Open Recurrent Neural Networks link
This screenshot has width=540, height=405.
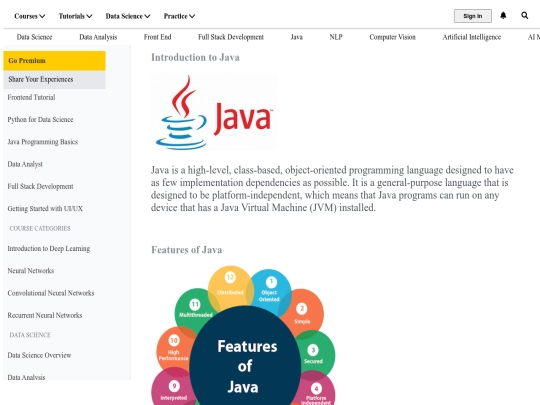pyautogui.click(x=45, y=315)
